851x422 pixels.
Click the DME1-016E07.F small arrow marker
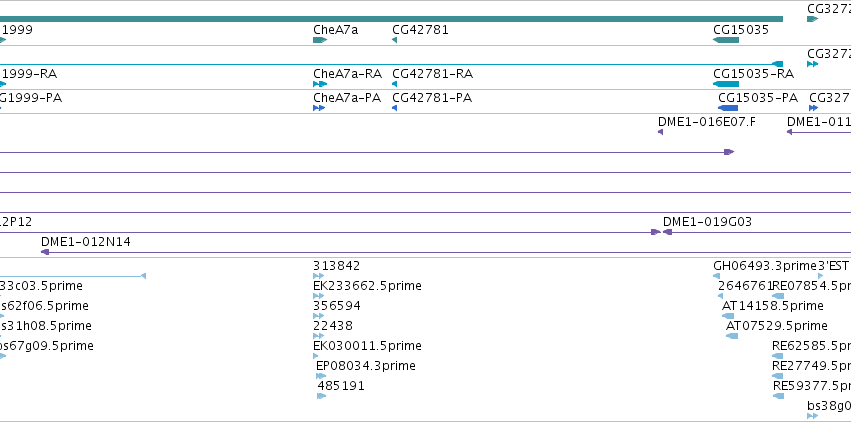coord(660,132)
